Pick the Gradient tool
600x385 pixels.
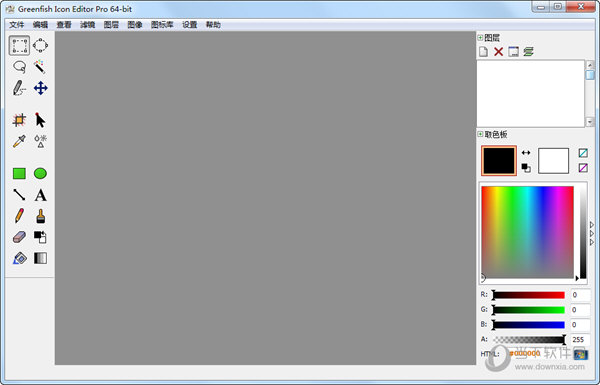point(40,258)
